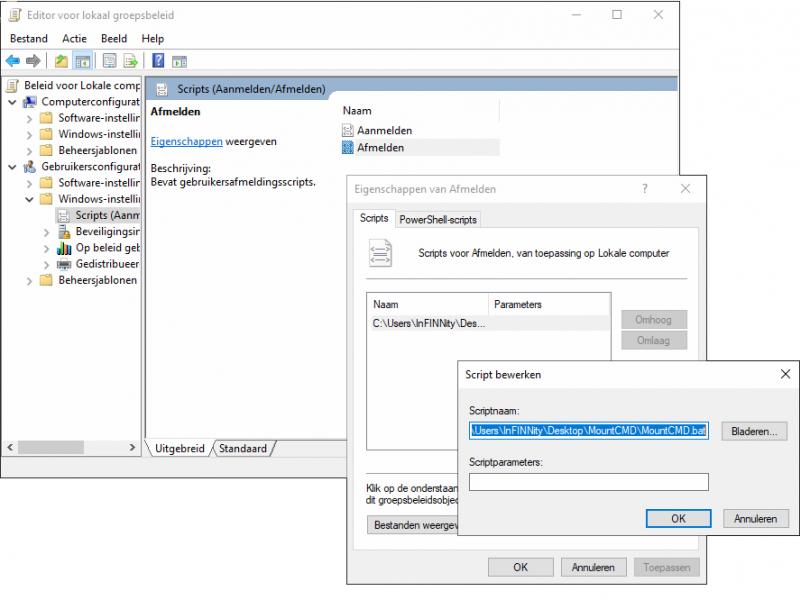Viewport: 800px width, 600px height.
Task: Collapse the Gebruikersconfiguratie tree node
Action: [12, 167]
